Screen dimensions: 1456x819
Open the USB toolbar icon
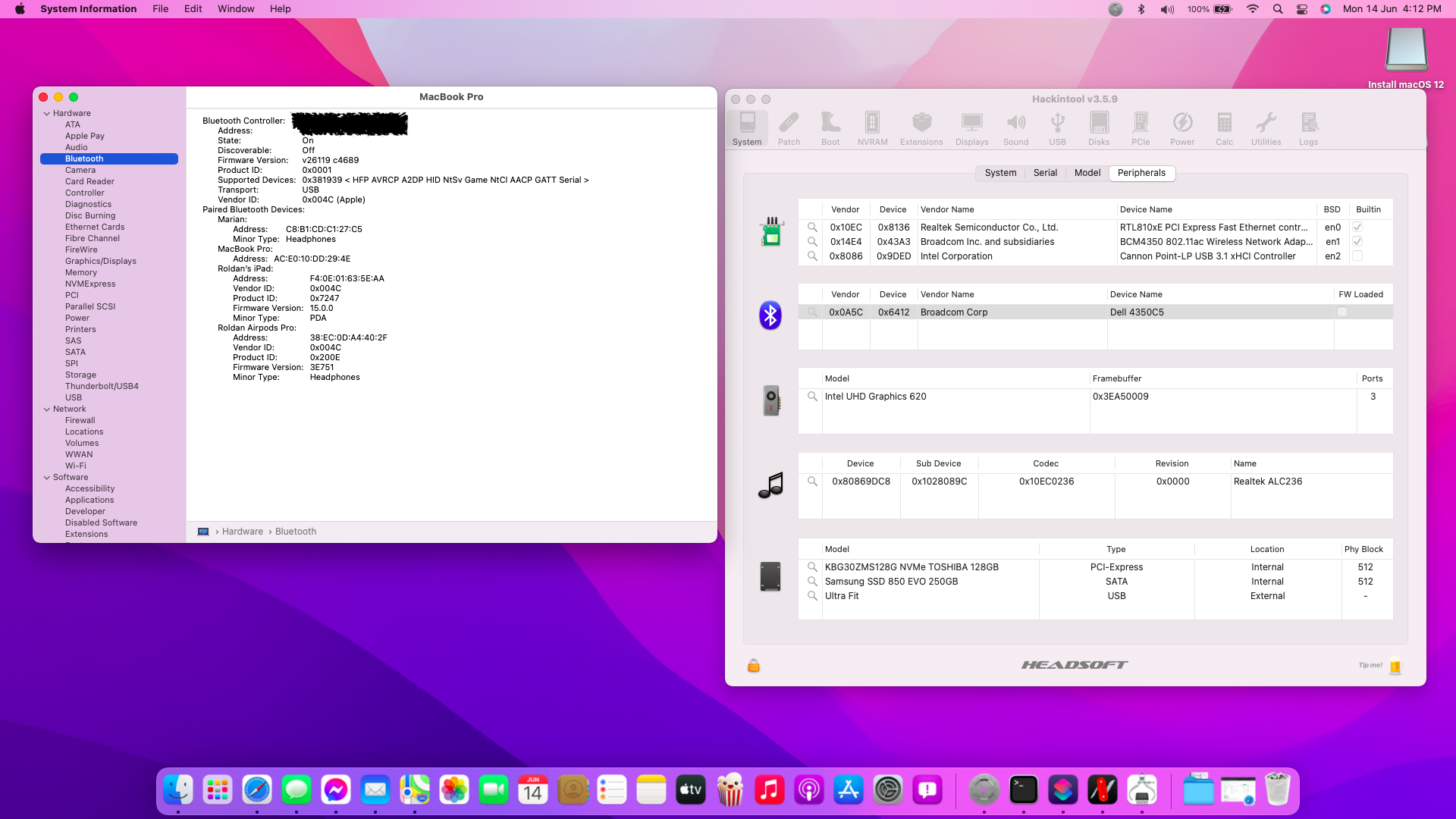click(x=1057, y=128)
